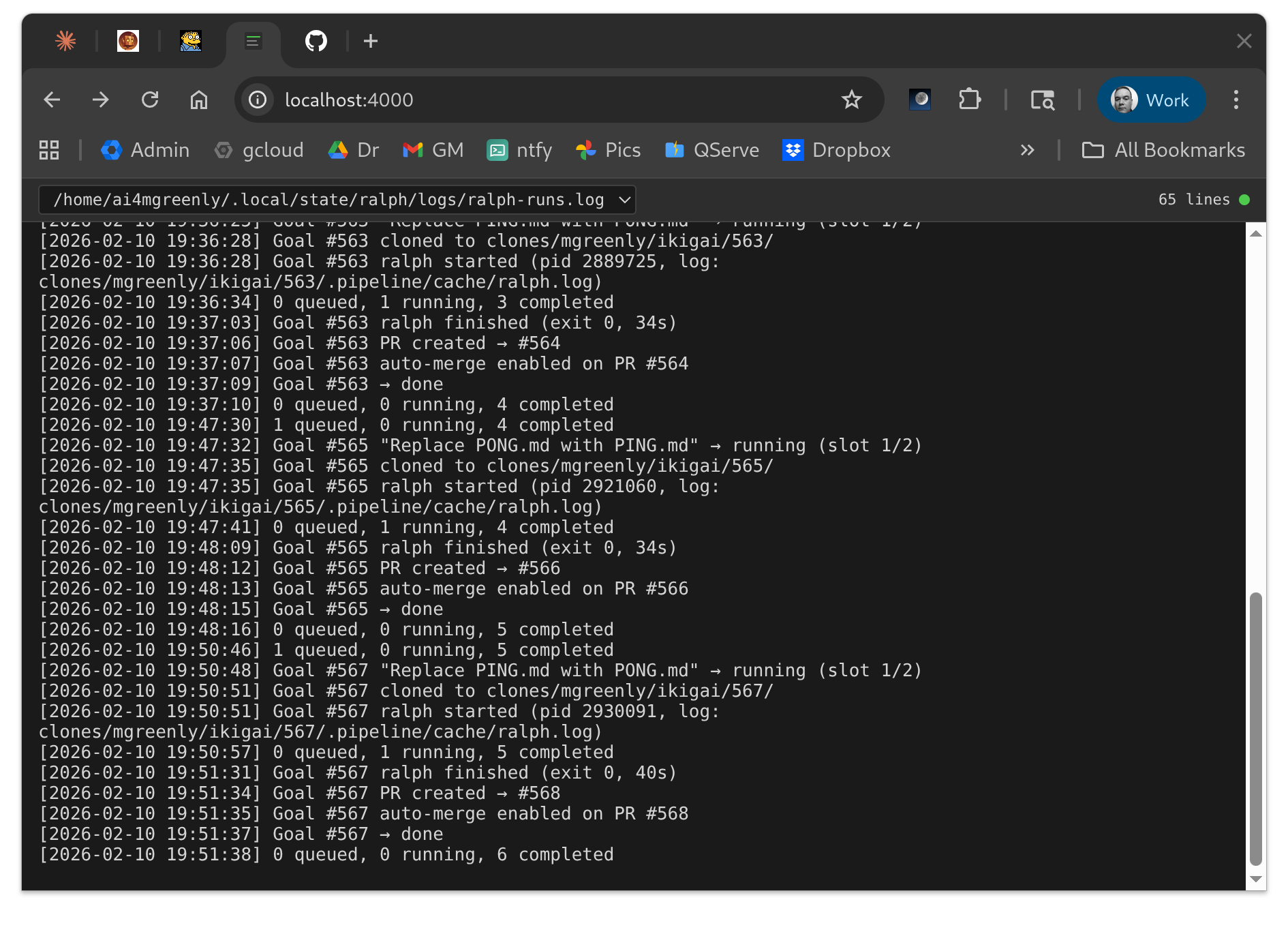The width and height of the screenshot is (1288, 934).
Task: Open the GitHub tab
Action: point(314,41)
